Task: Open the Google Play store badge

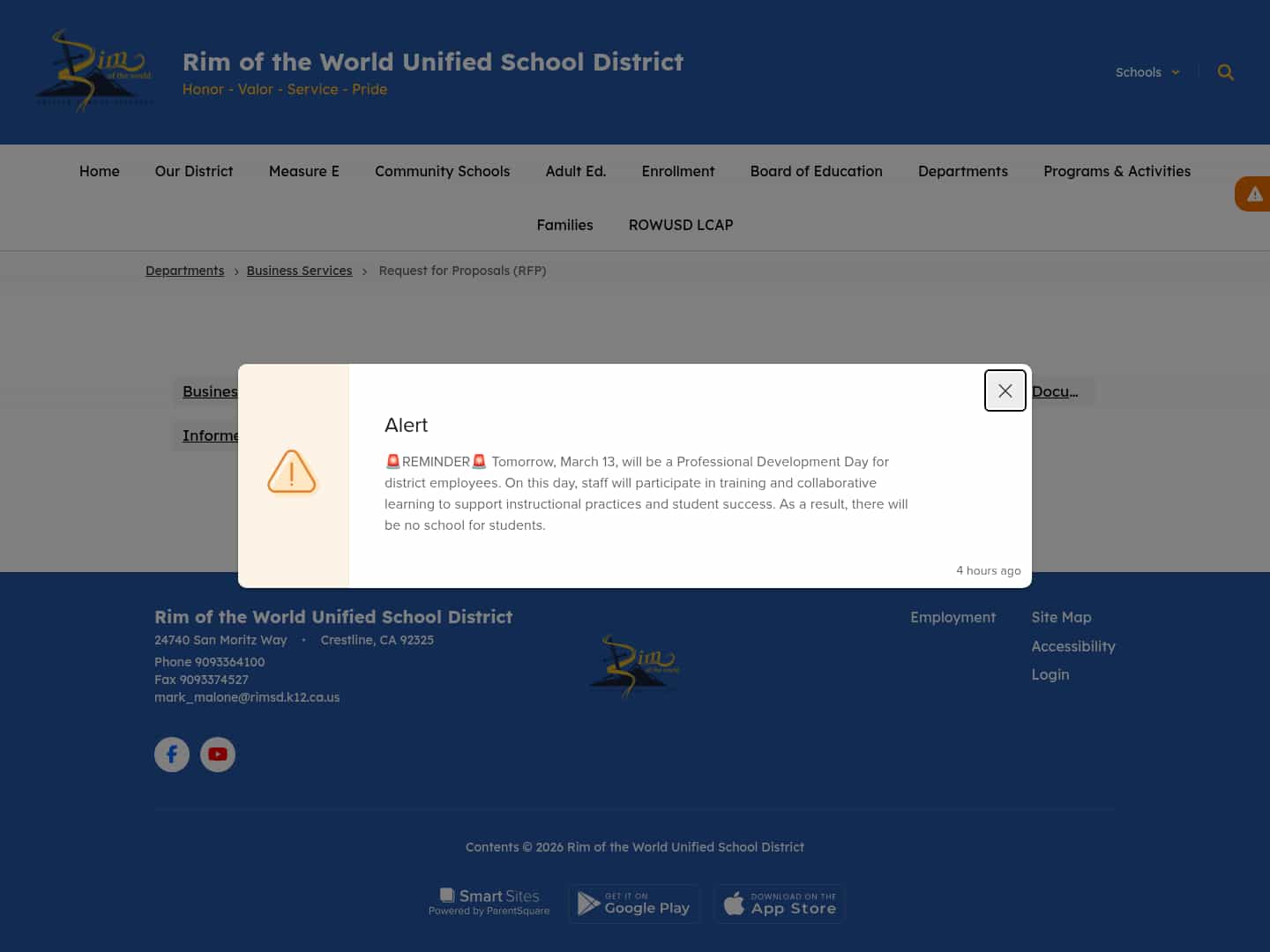Action: [634, 904]
